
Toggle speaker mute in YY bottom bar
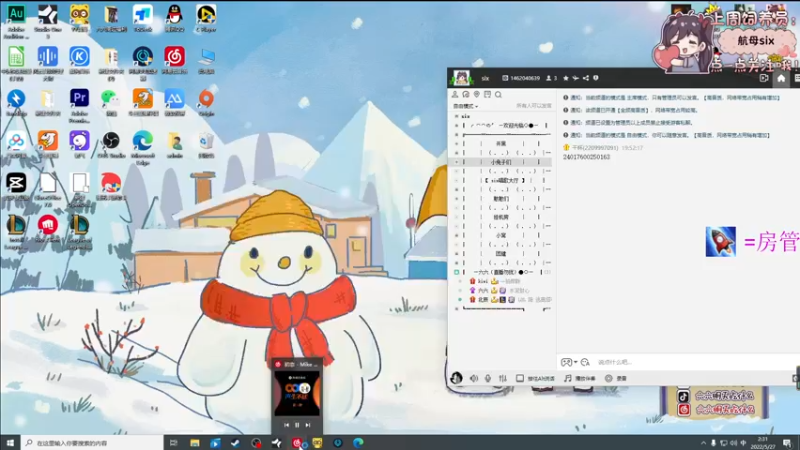(x=474, y=378)
